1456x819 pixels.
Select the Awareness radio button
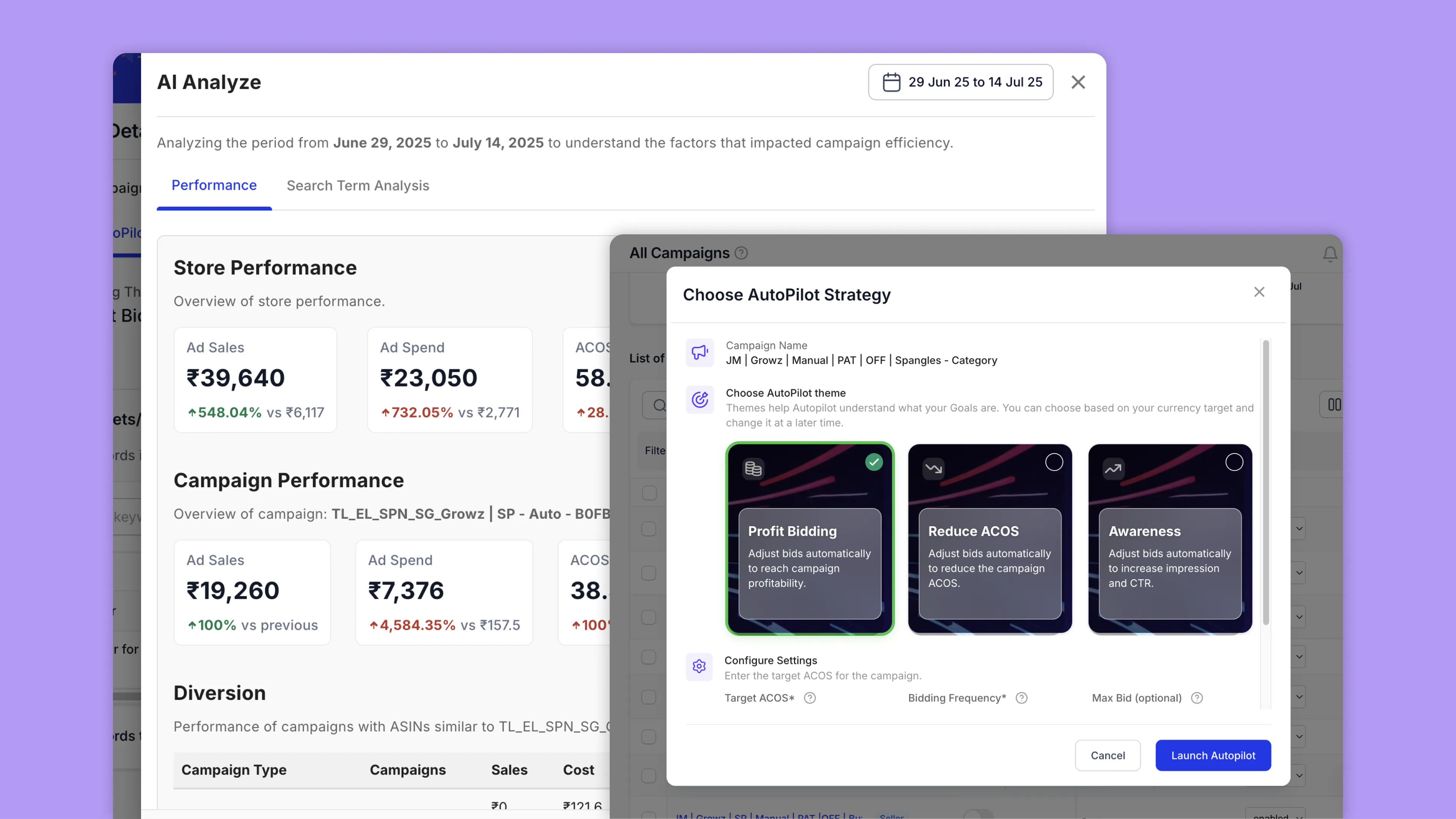click(1234, 462)
